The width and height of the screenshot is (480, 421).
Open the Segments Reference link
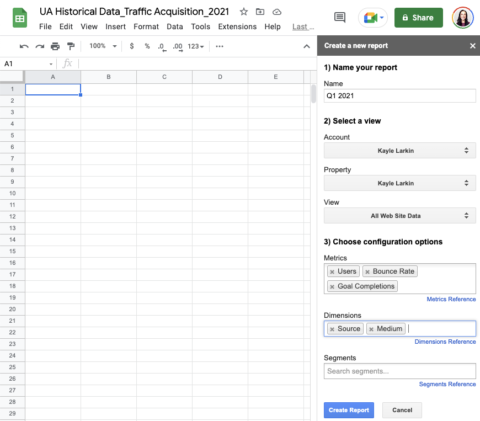(447, 384)
